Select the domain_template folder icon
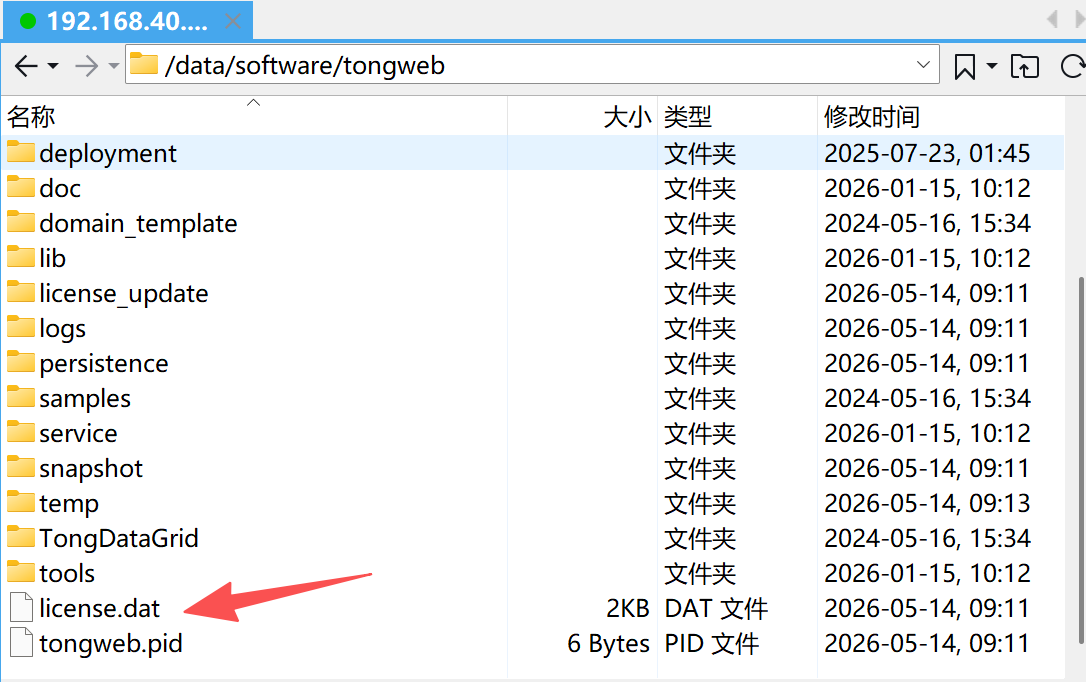 coord(21,222)
